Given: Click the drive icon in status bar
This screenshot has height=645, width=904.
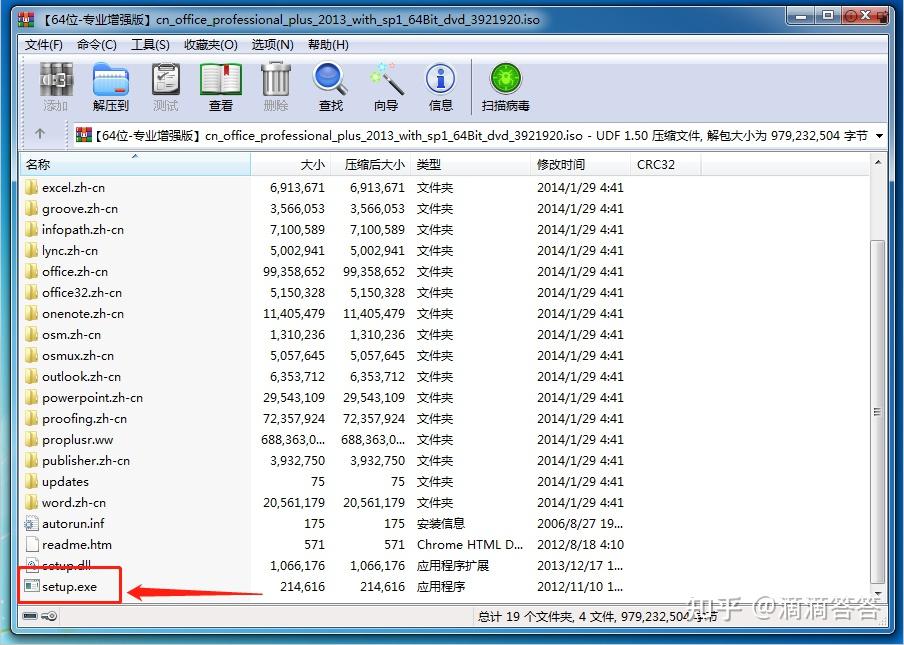Looking at the screenshot, I should (x=30, y=616).
